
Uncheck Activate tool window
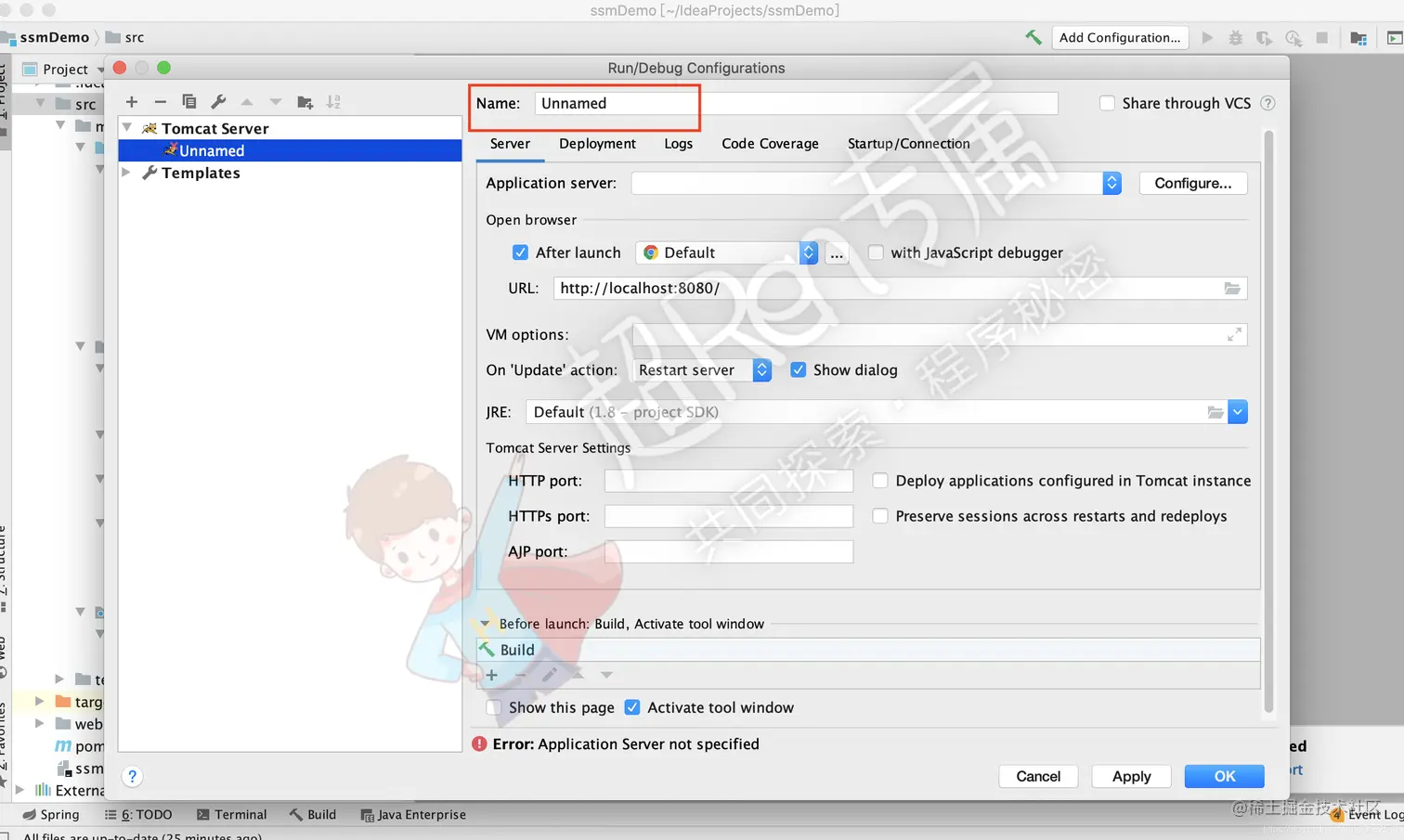click(632, 707)
